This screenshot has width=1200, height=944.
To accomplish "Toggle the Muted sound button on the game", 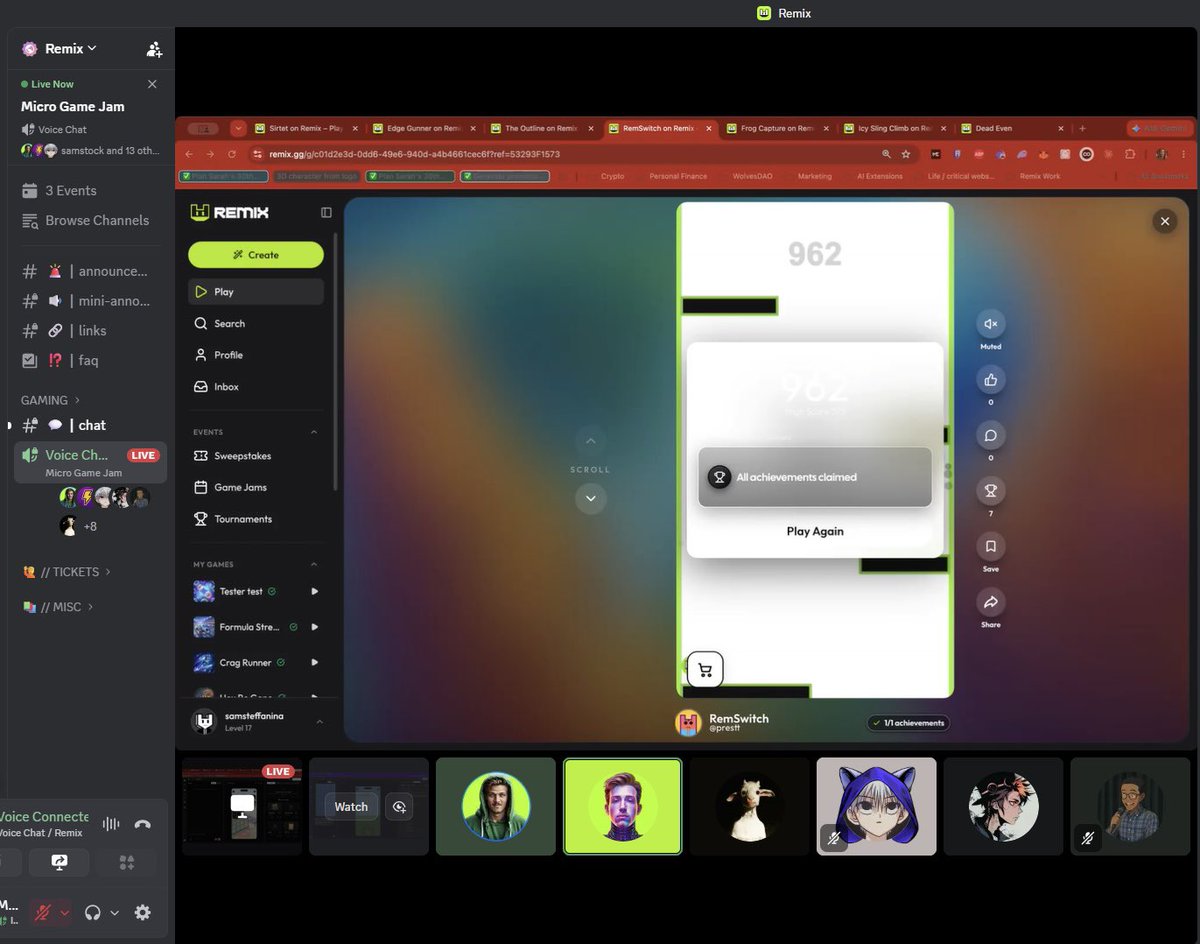I will [990, 324].
